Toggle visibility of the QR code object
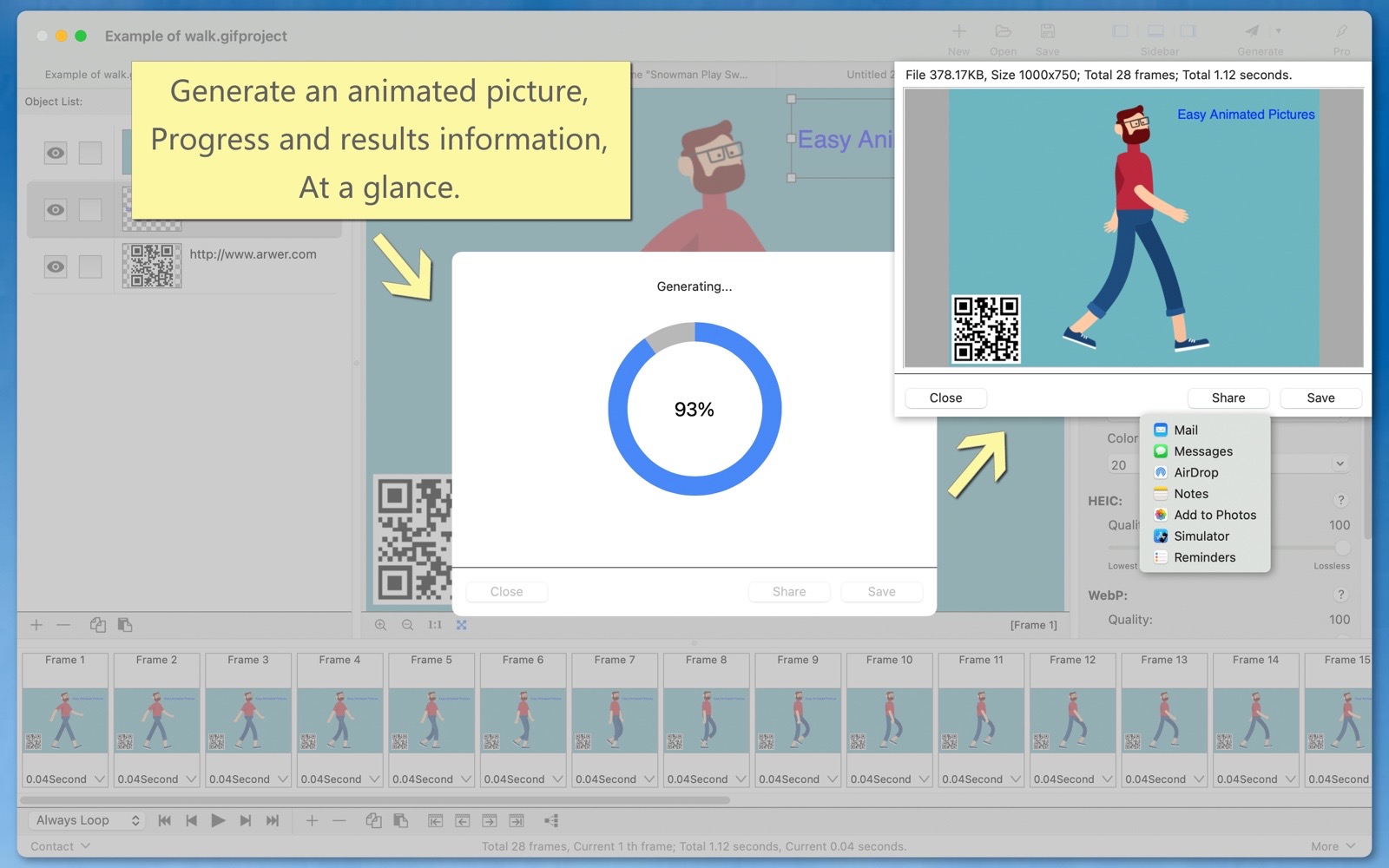The image size is (1389, 868). tap(56, 266)
